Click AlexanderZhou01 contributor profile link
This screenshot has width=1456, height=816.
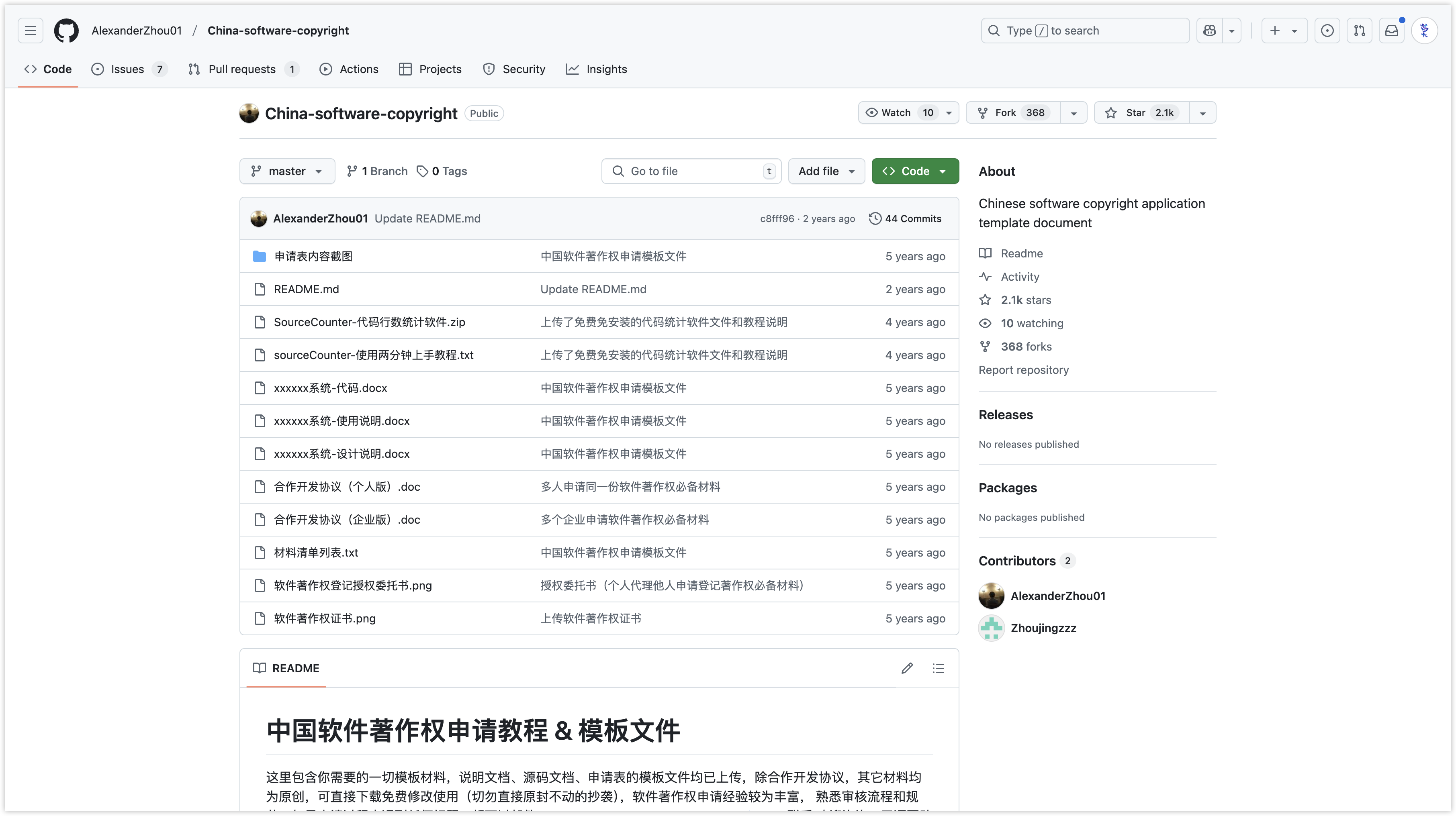(x=1058, y=595)
